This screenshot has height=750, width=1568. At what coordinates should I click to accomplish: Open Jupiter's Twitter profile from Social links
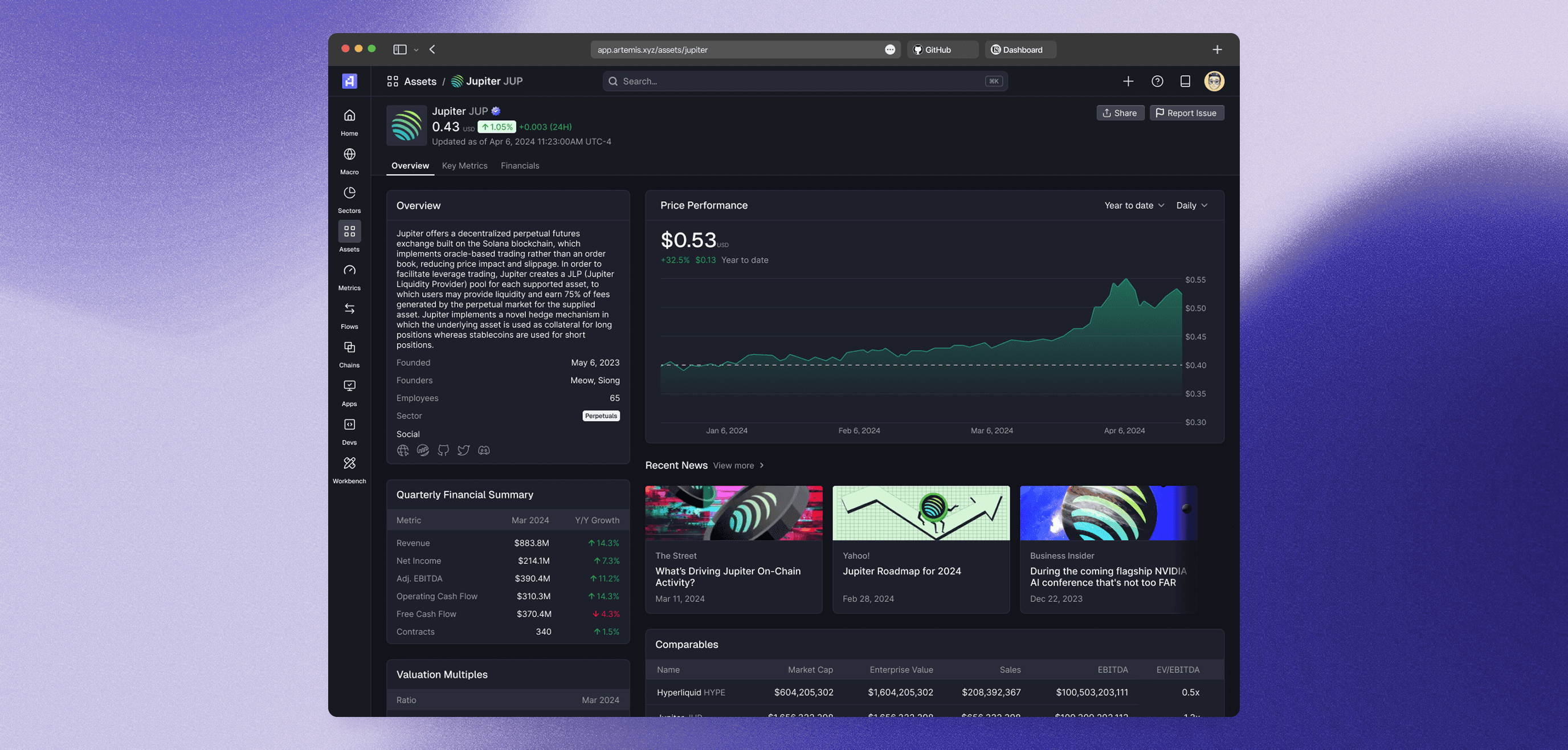point(463,450)
